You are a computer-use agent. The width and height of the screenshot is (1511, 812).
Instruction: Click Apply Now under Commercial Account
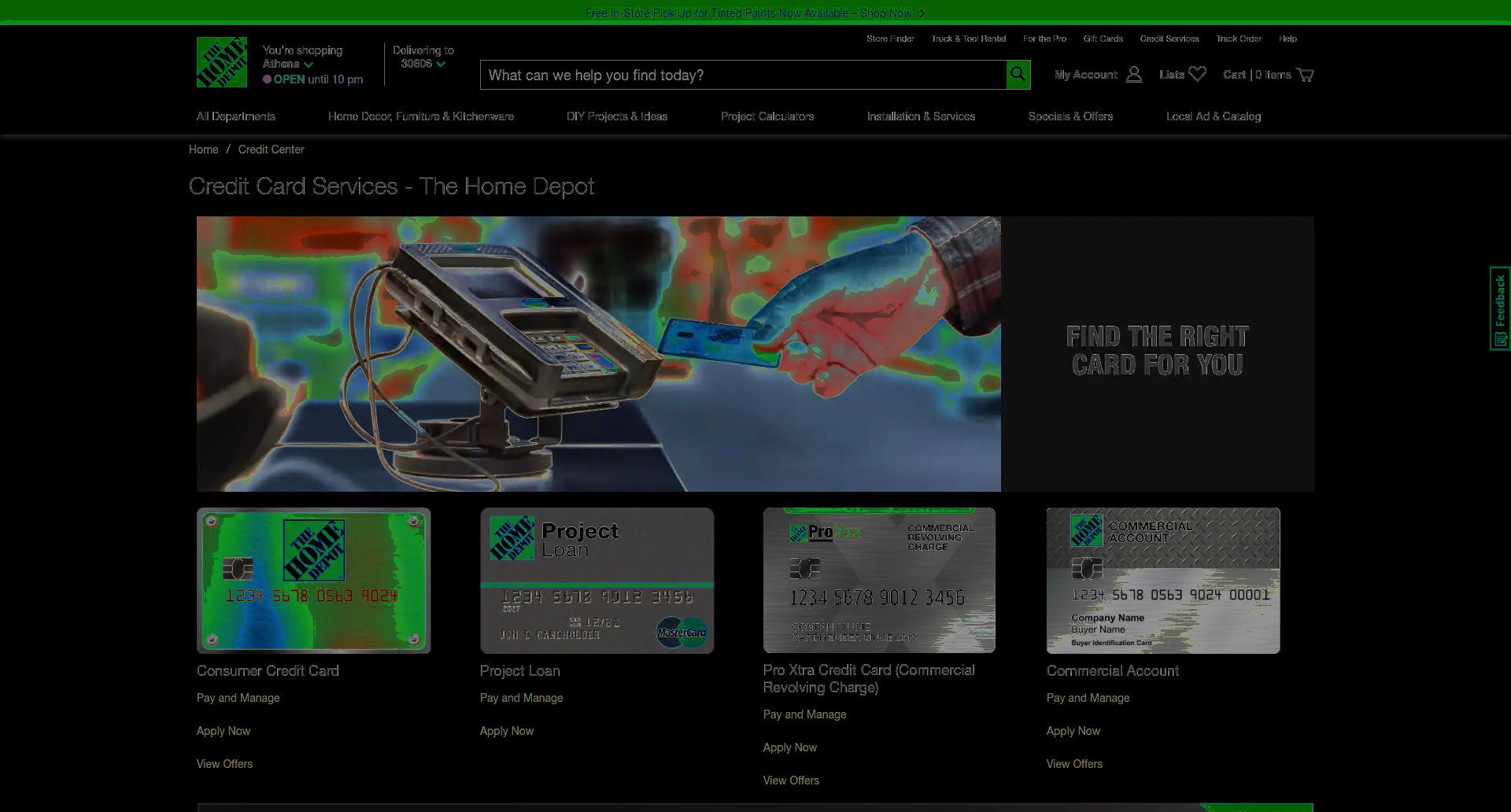click(x=1073, y=731)
